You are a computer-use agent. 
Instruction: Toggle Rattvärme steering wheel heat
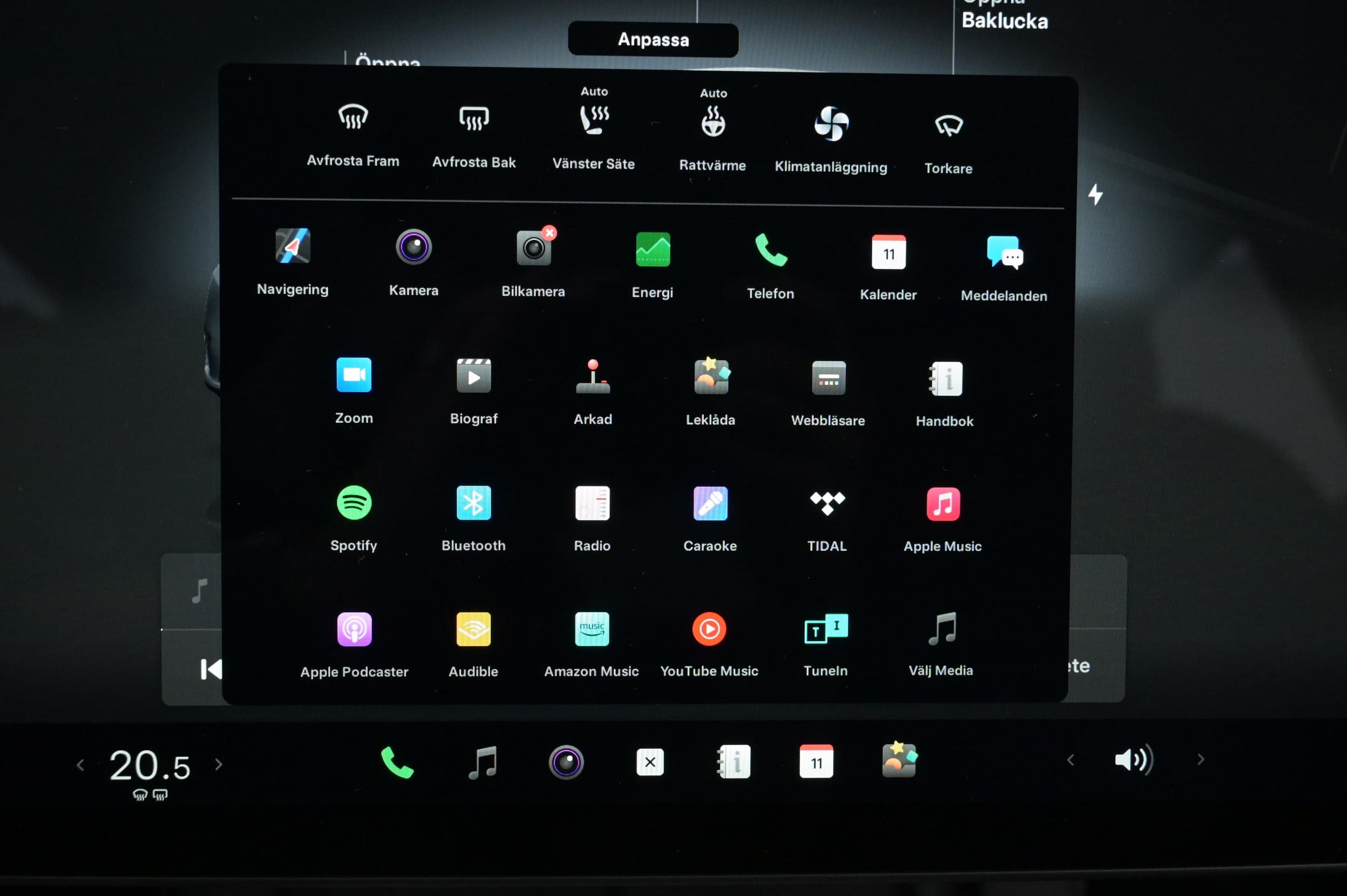tap(713, 122)
